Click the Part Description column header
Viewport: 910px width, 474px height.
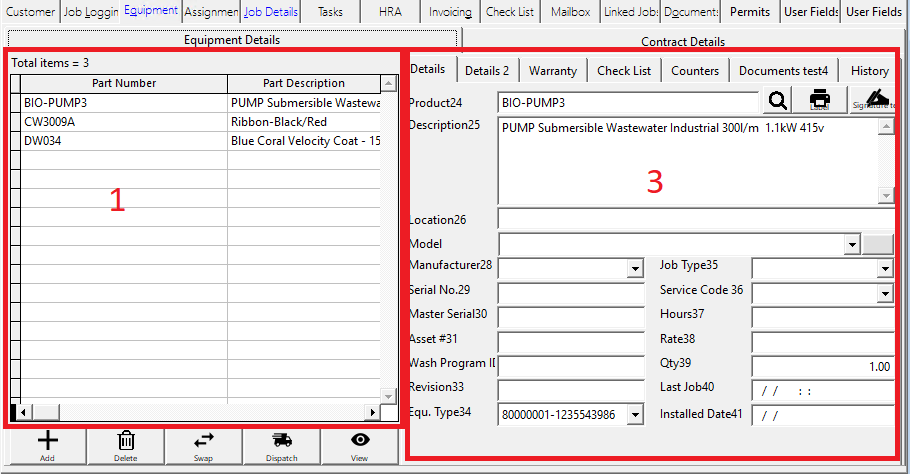(x=303, y=83)
